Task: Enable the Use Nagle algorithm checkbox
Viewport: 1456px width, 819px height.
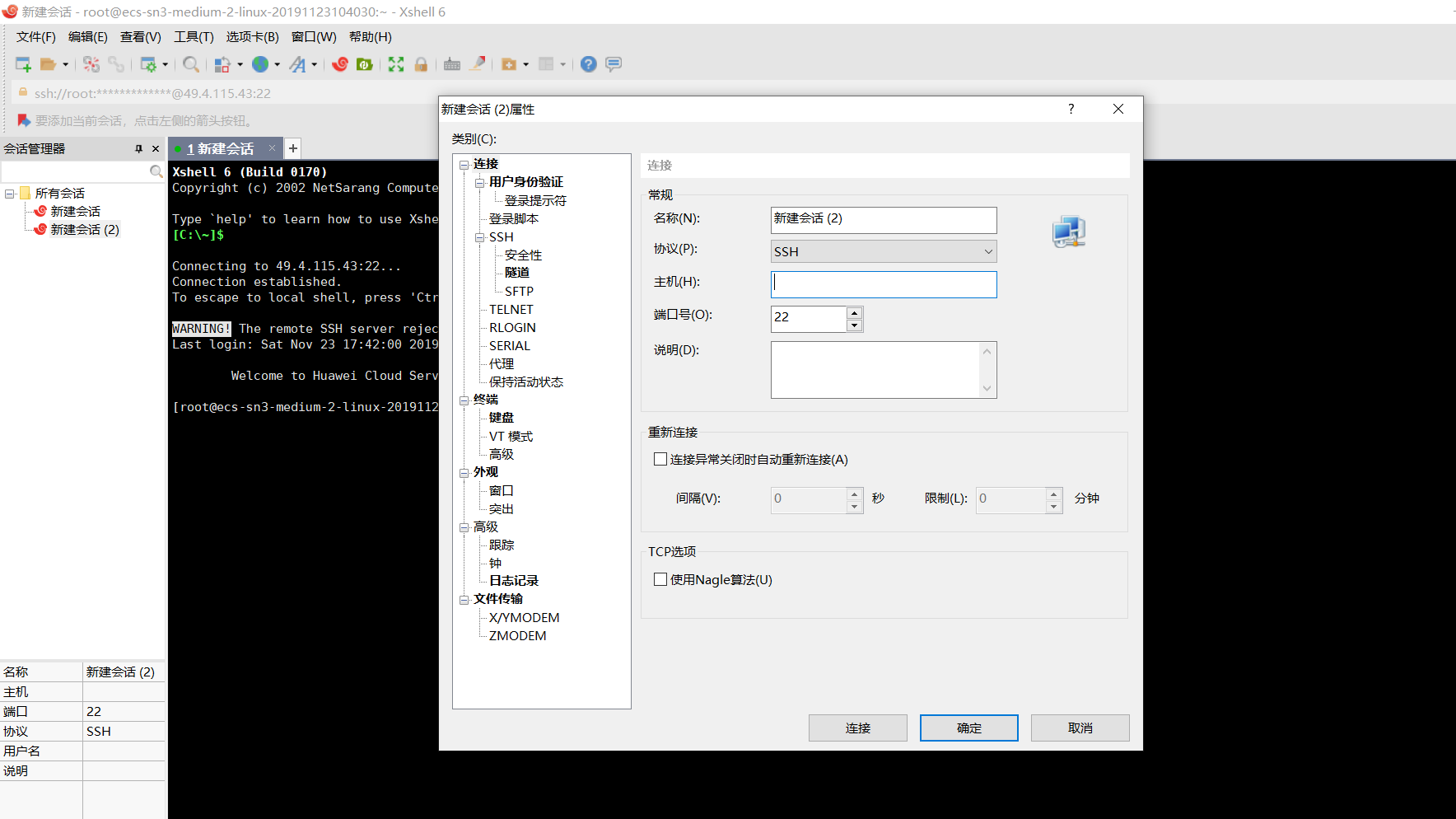Action: tap(660, 579)
